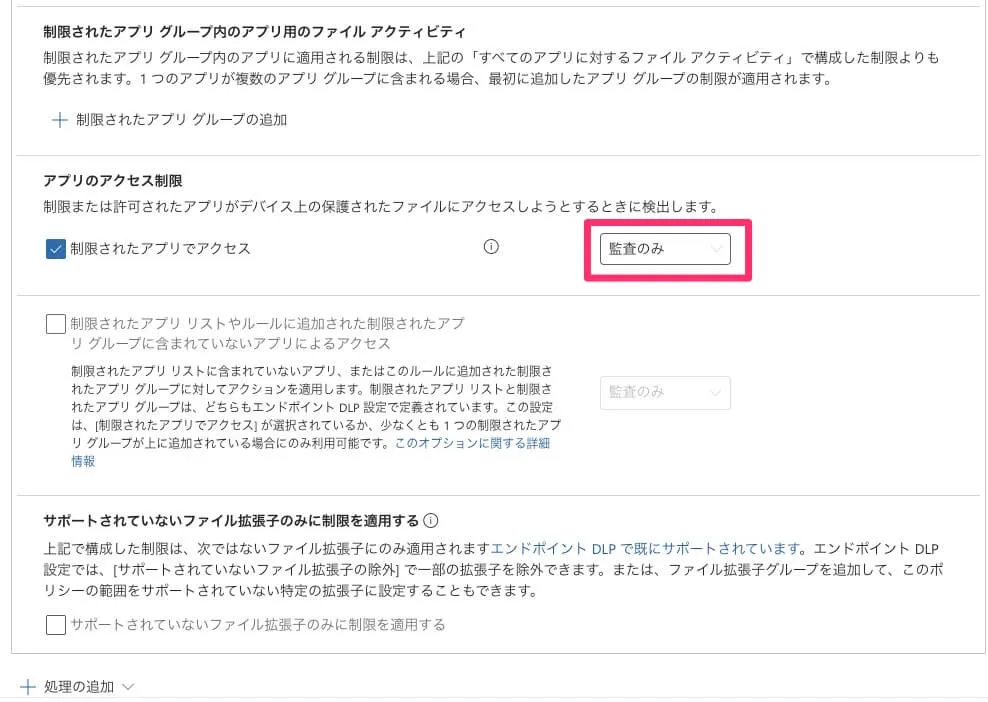Screen dimensions: 988x702
Task: Open the greyed-out 監査のみ dropdown
Action: tap(664, 393)
